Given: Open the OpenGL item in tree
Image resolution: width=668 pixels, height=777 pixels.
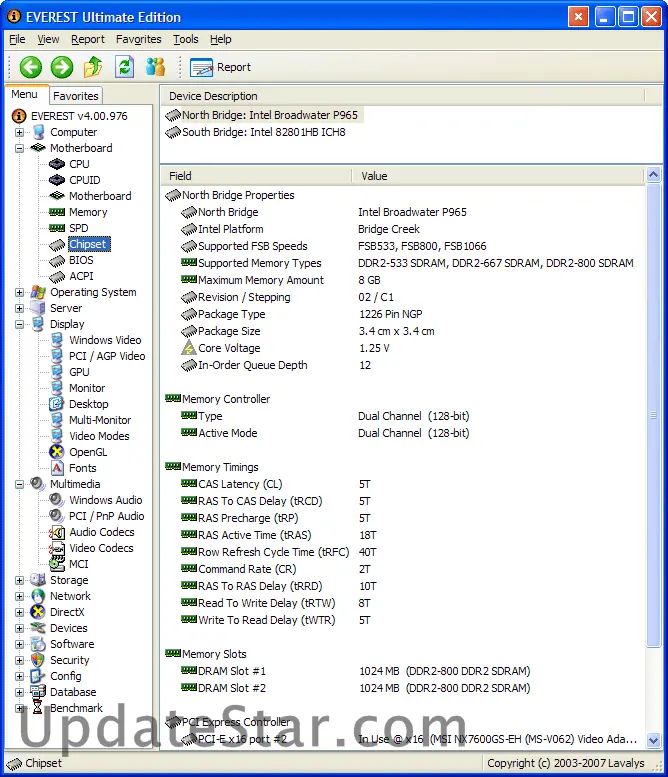Looking at the screenshot, I should [86, 452].
